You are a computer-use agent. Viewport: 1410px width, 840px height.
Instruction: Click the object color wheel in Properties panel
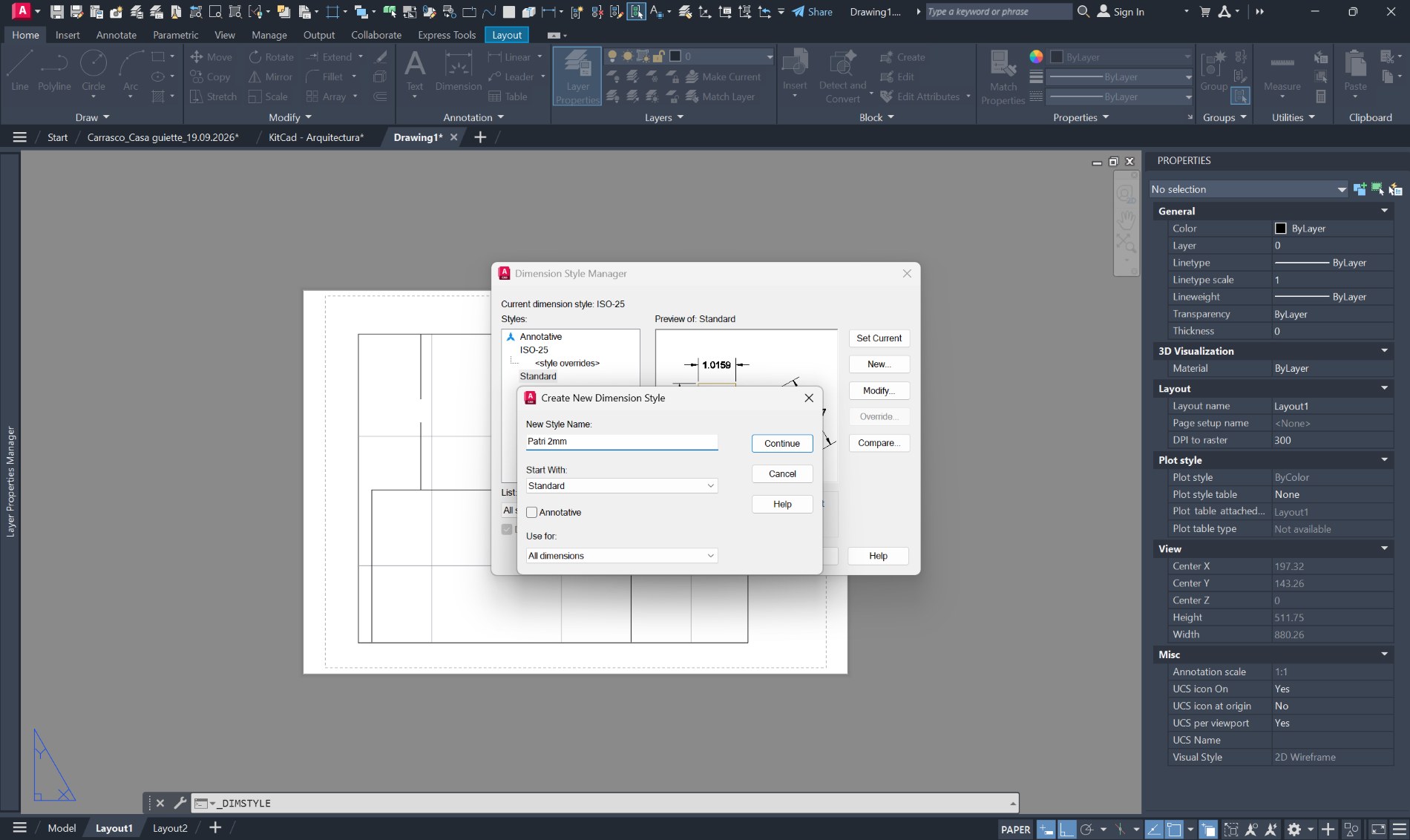1036,56
